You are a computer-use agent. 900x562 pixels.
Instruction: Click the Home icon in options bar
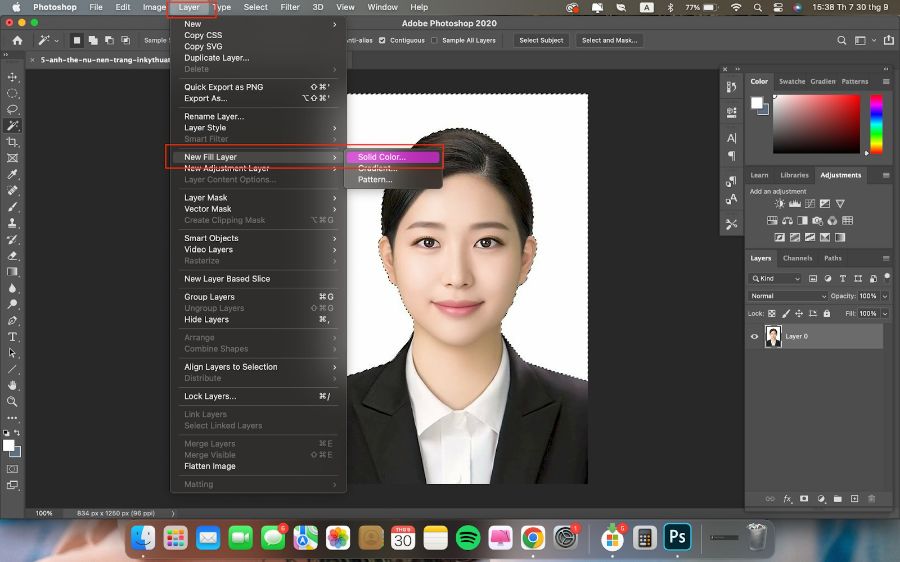[18, 40]
